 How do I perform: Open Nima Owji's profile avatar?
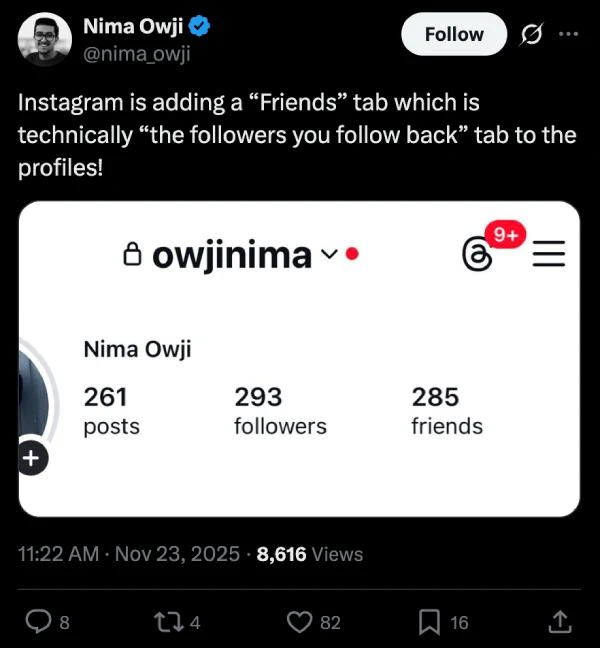pyautogui.click(x=45, y=39)
